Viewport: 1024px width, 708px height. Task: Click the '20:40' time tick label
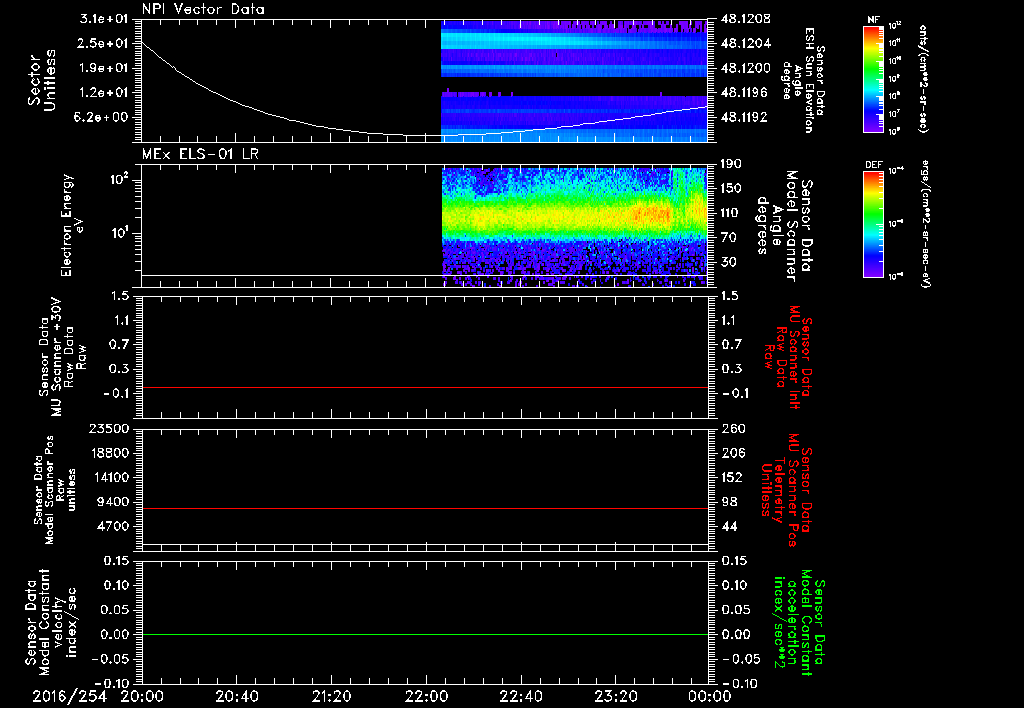(x=236, y=696)
